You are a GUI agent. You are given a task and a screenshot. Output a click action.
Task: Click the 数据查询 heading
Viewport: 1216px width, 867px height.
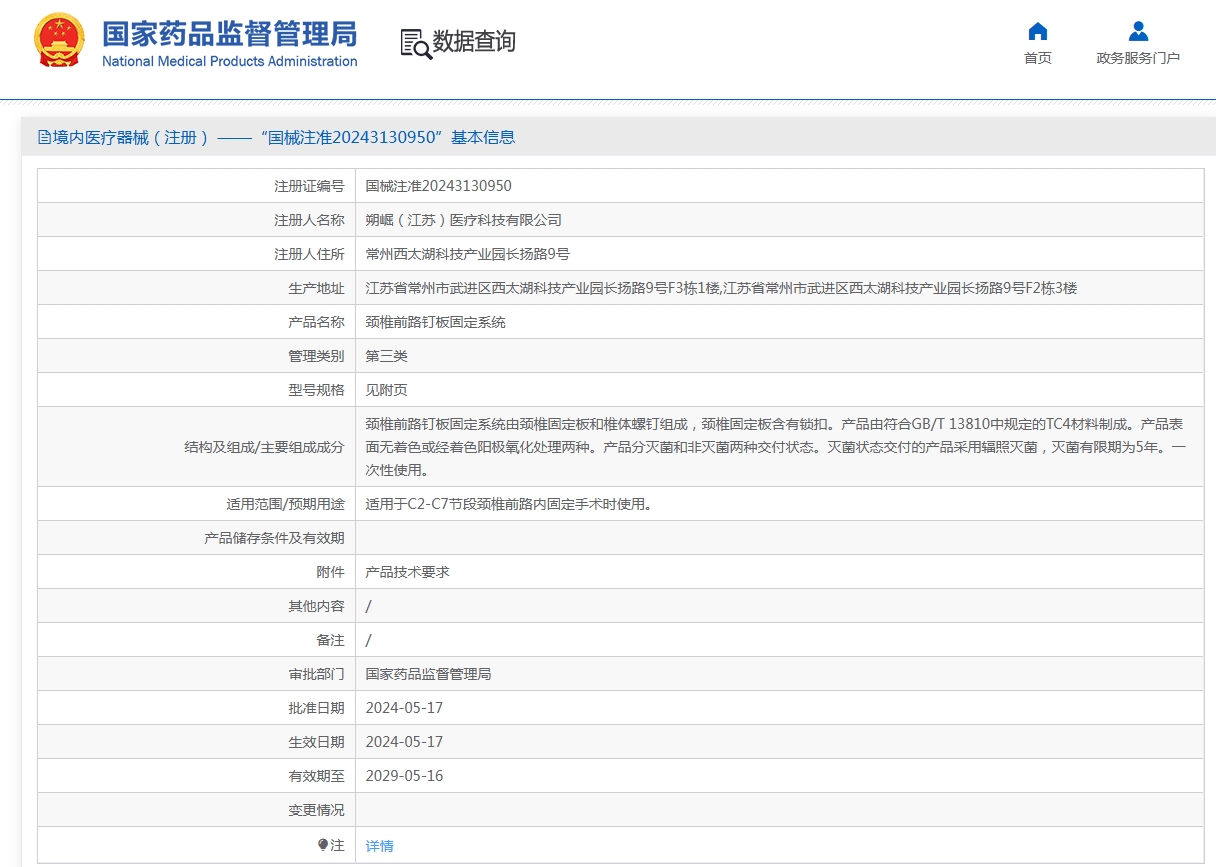(474, 42)
